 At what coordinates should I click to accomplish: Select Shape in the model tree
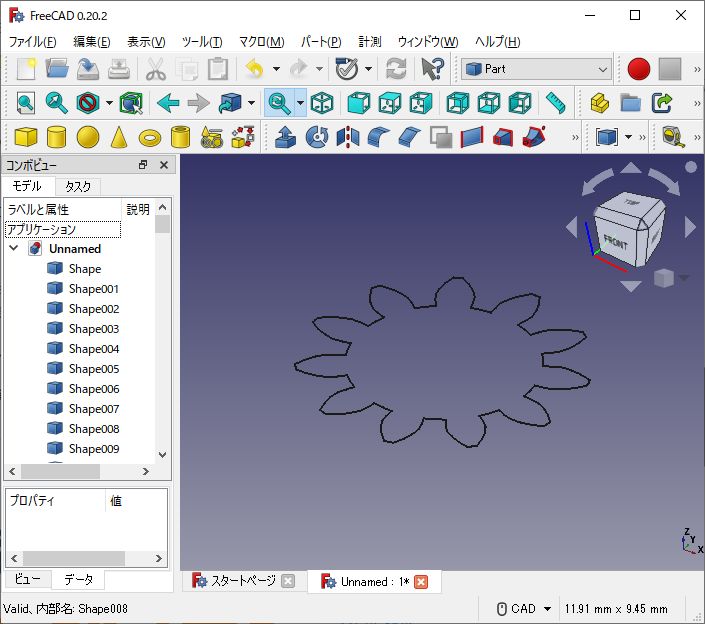pyautogui.click(x=85, y=269)
